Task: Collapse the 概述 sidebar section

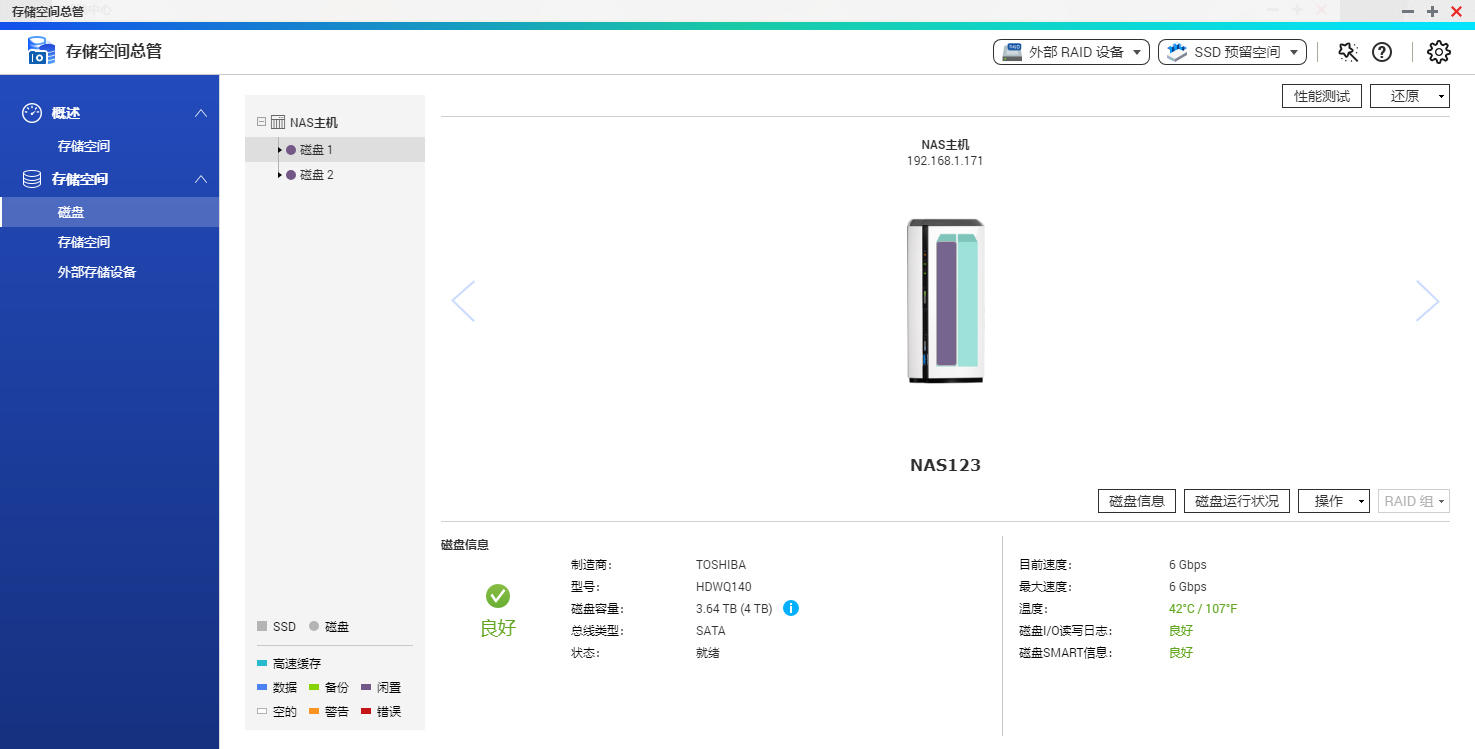Action: point(201,113)
